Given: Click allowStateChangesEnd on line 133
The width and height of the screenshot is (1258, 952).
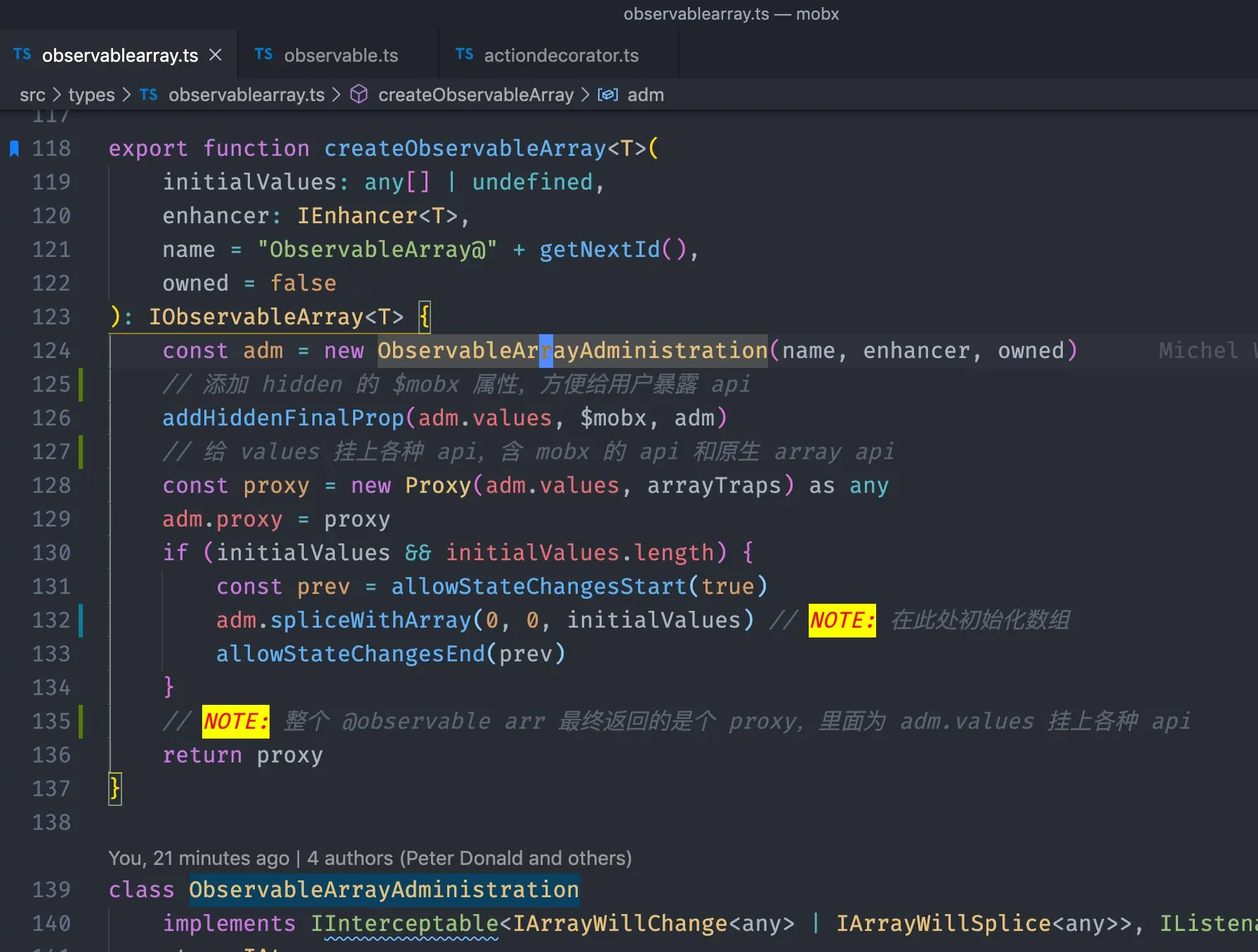Looking at the screenshot, I should [x=350, y=654].
